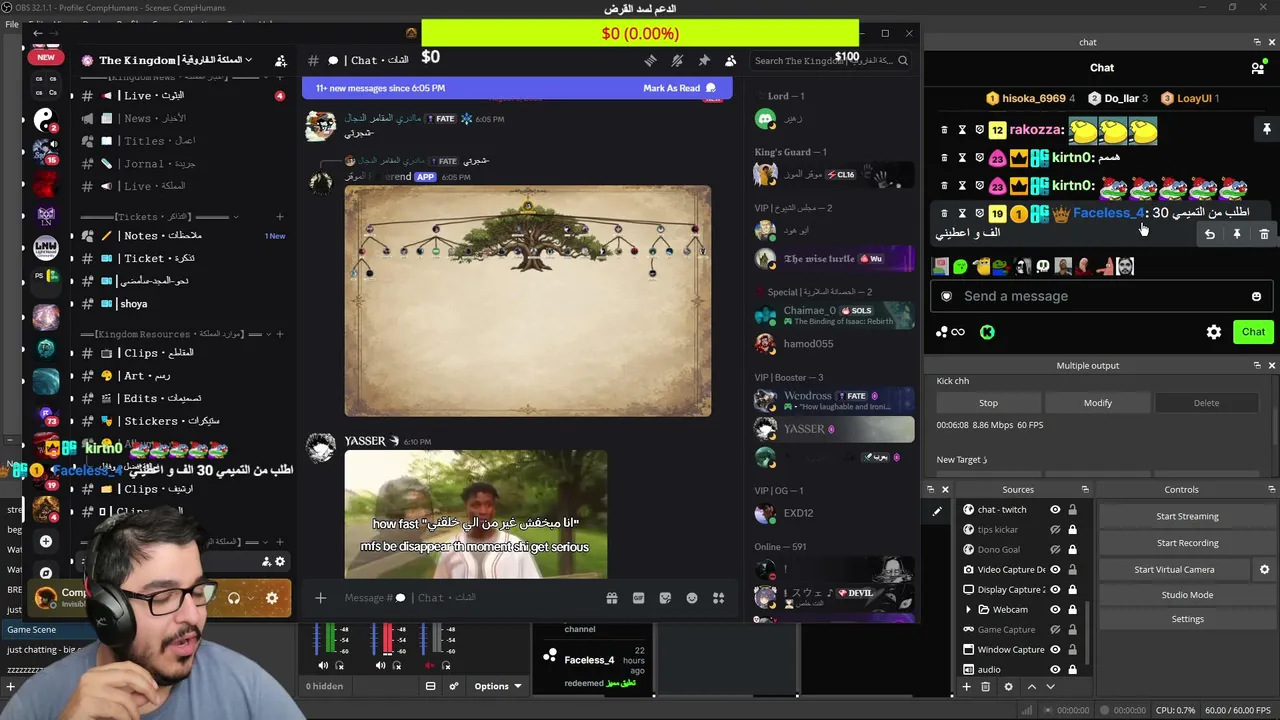Ban rakozza using the shield icon
This screenshot has width=1280, height=720.
(979, 130)
